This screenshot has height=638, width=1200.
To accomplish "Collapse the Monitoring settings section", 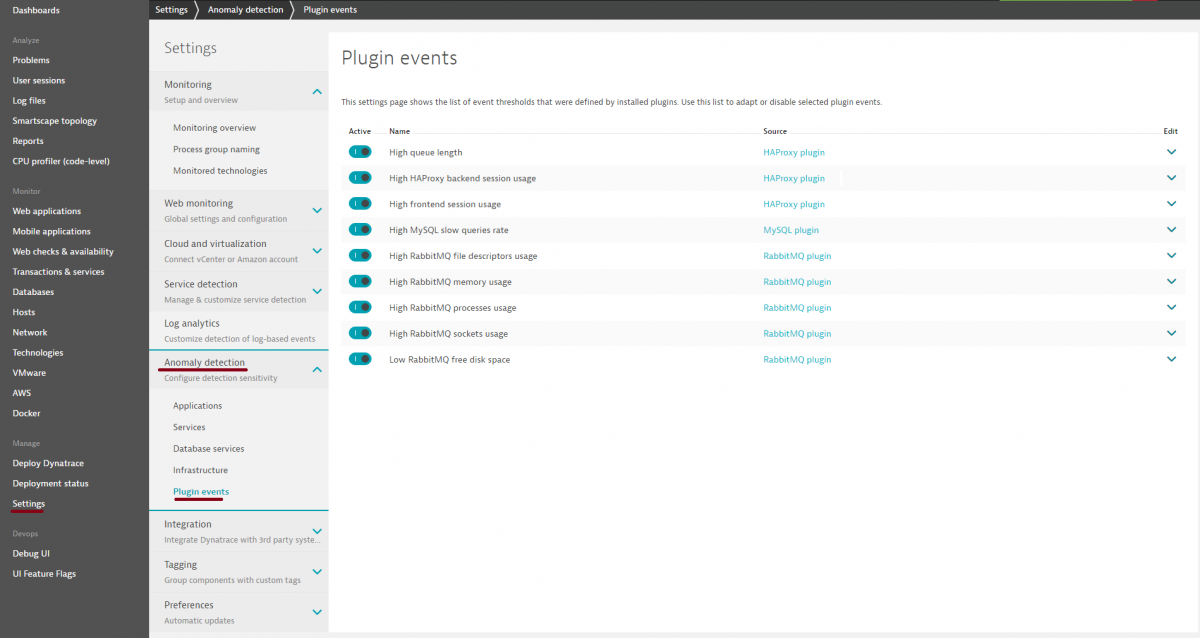I will (317, 90).
